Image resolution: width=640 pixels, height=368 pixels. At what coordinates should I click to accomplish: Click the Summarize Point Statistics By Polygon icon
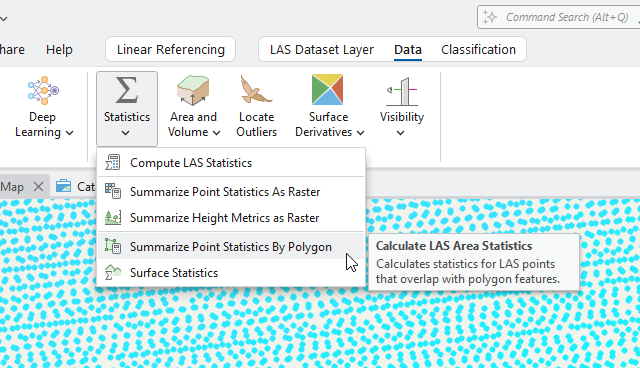pos(113,246)
